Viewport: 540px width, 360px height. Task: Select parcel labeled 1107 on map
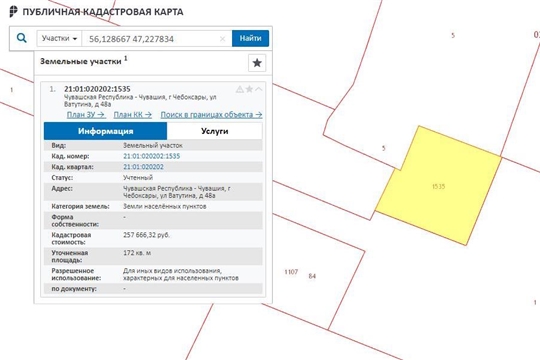click(291, 272)
